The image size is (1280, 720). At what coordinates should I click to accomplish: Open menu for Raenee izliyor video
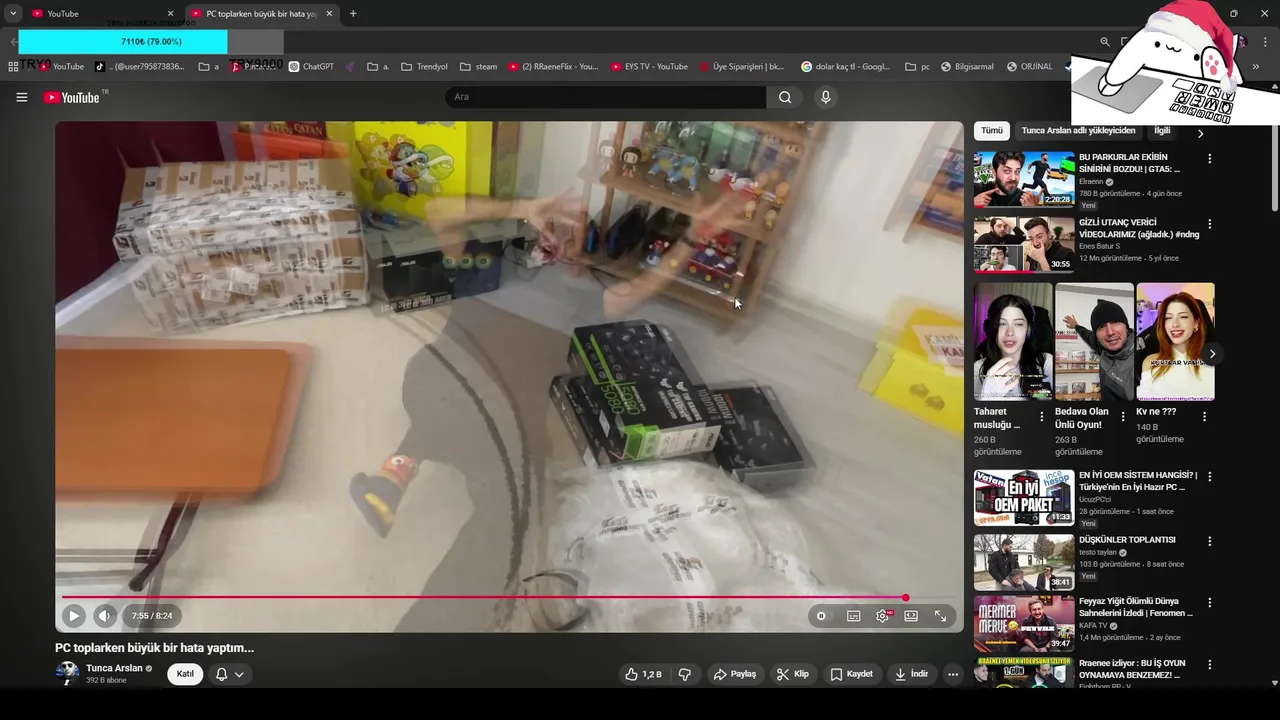pos(1209,665)
